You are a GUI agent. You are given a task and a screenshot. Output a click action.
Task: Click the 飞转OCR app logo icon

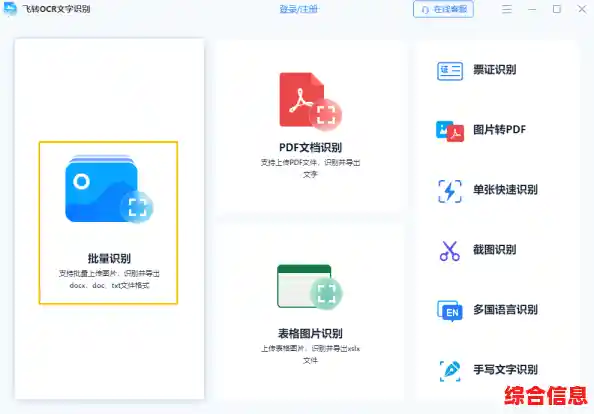click(x=10, y=9)
